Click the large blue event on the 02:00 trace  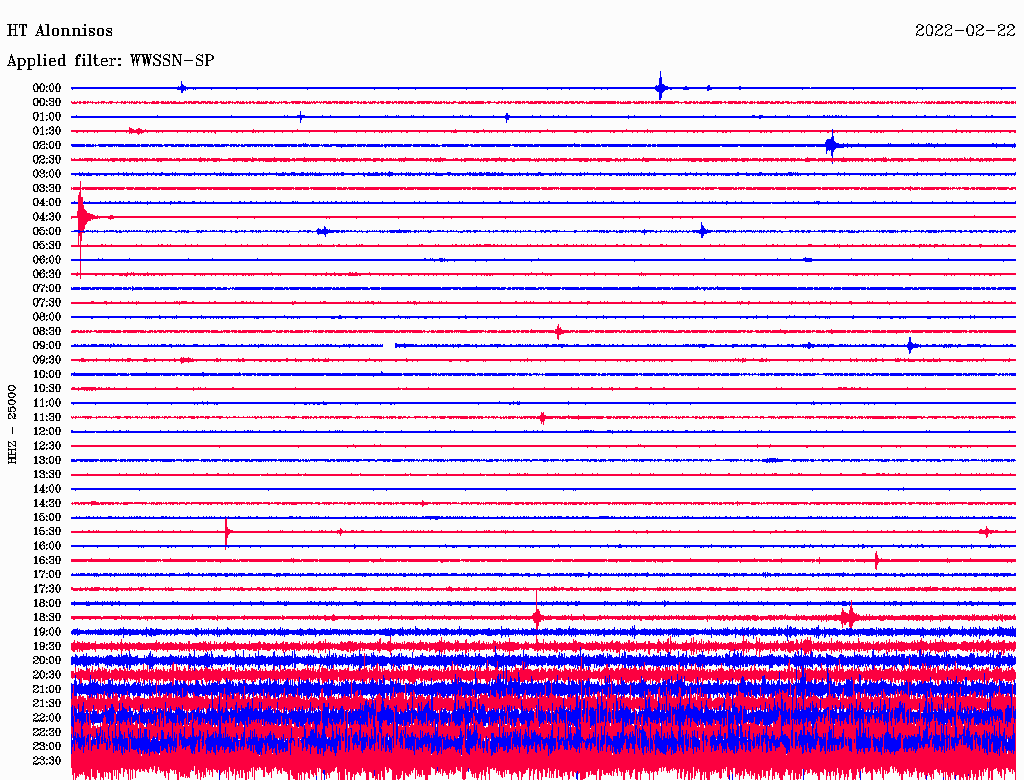[831, 145]
